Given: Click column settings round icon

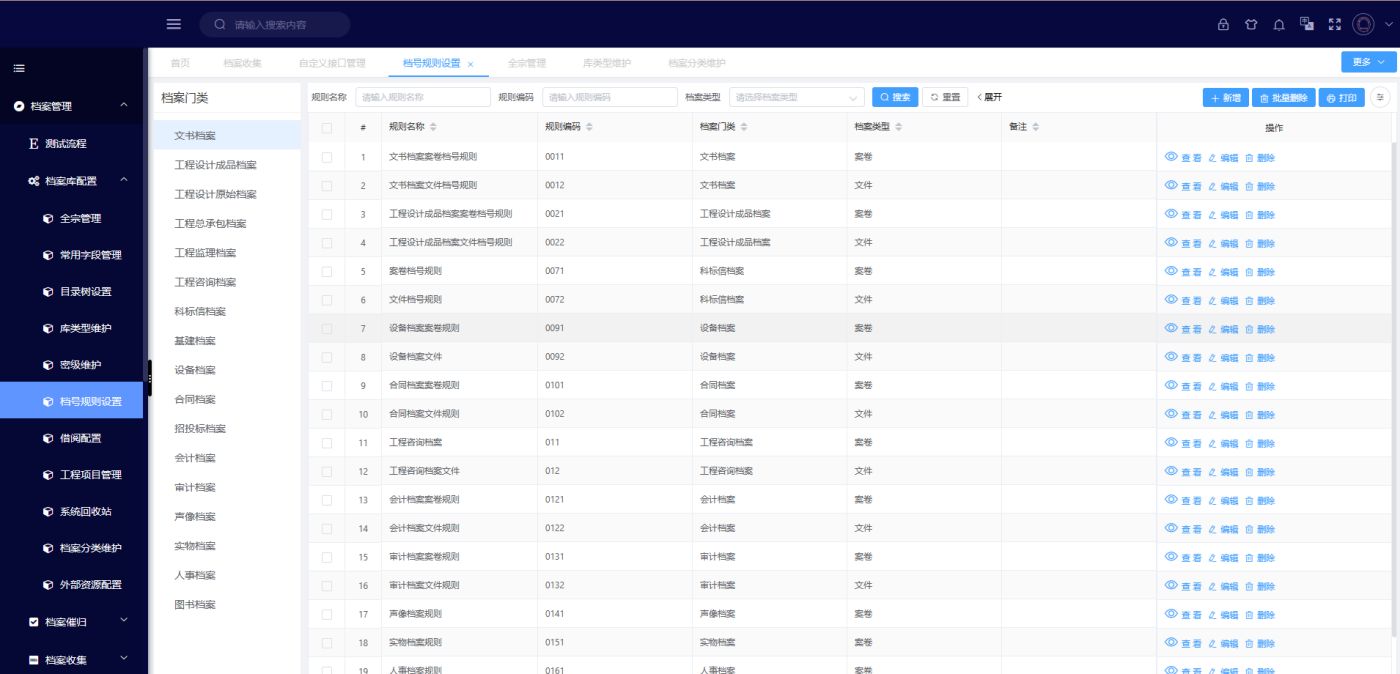Looking at the screenshot, I should [x=1381, y=97].
